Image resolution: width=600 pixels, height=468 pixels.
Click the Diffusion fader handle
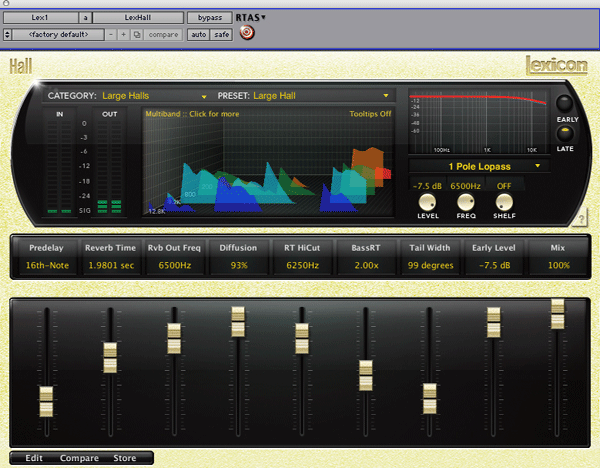(238, 322)
